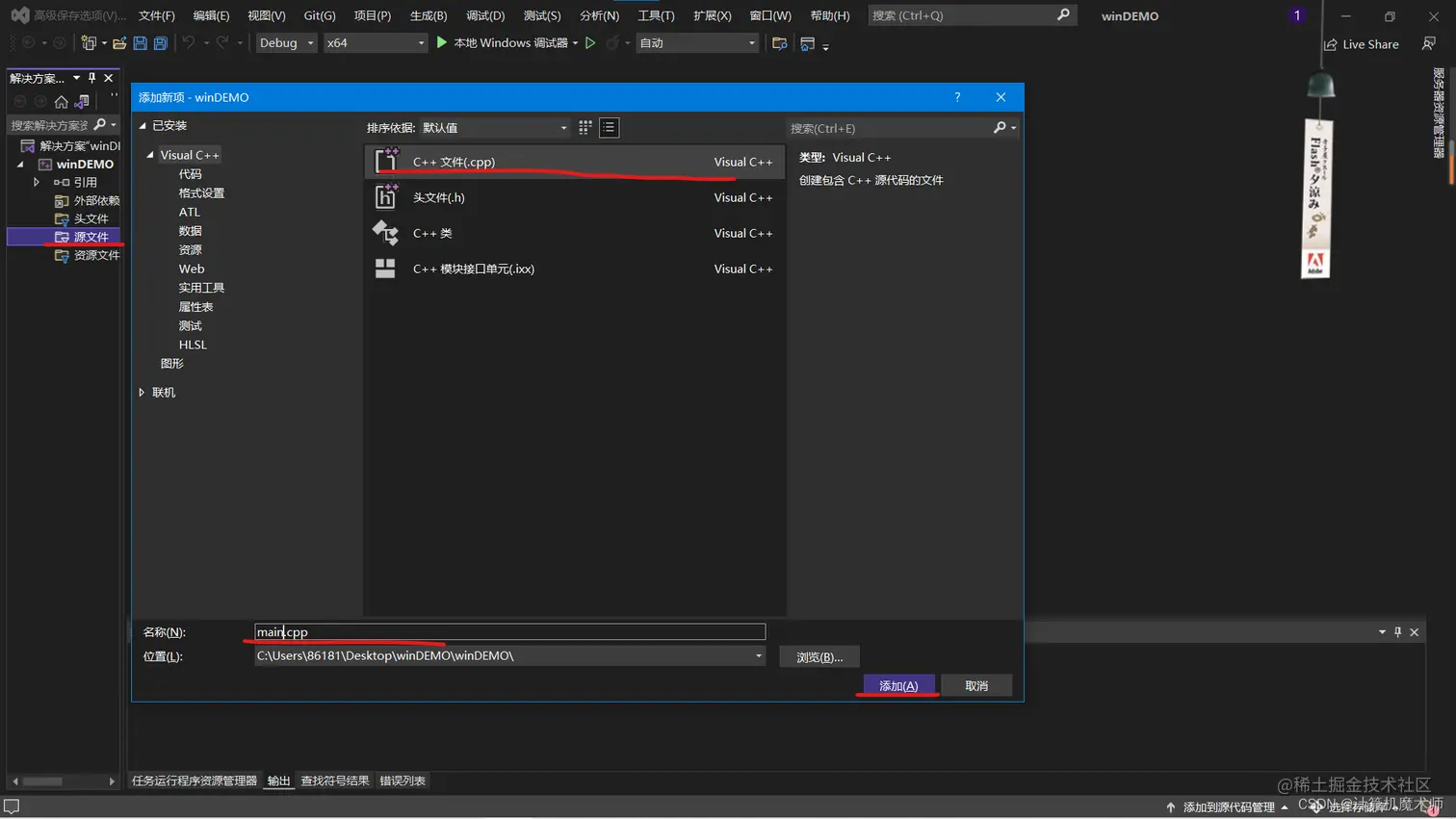Select the 头文件 folder in Solution Explorer
This screenshot has height=819, width=1456.
(x=91, y=218)
